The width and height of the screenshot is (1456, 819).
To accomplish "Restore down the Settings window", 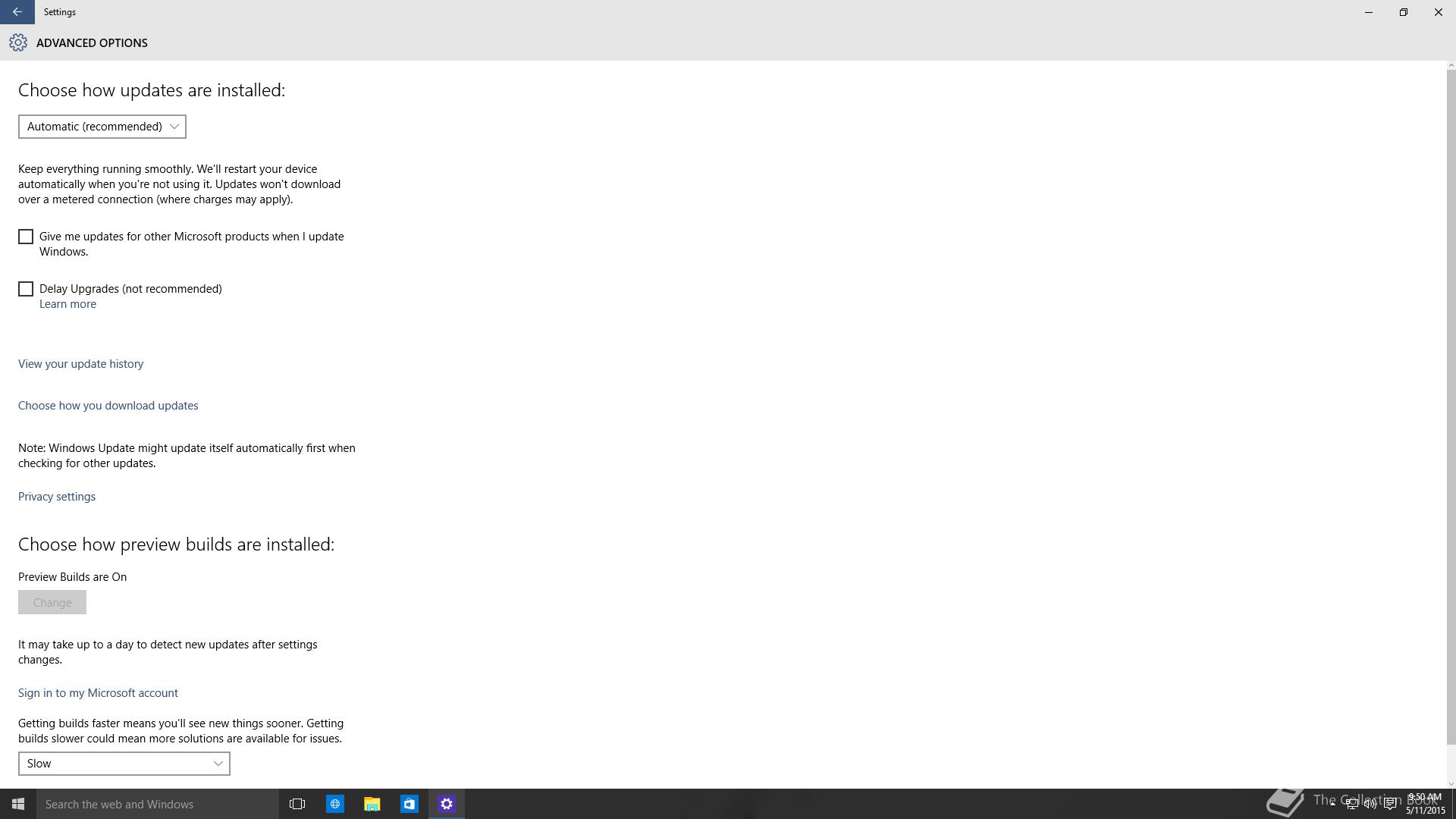I will (1404, 12).
